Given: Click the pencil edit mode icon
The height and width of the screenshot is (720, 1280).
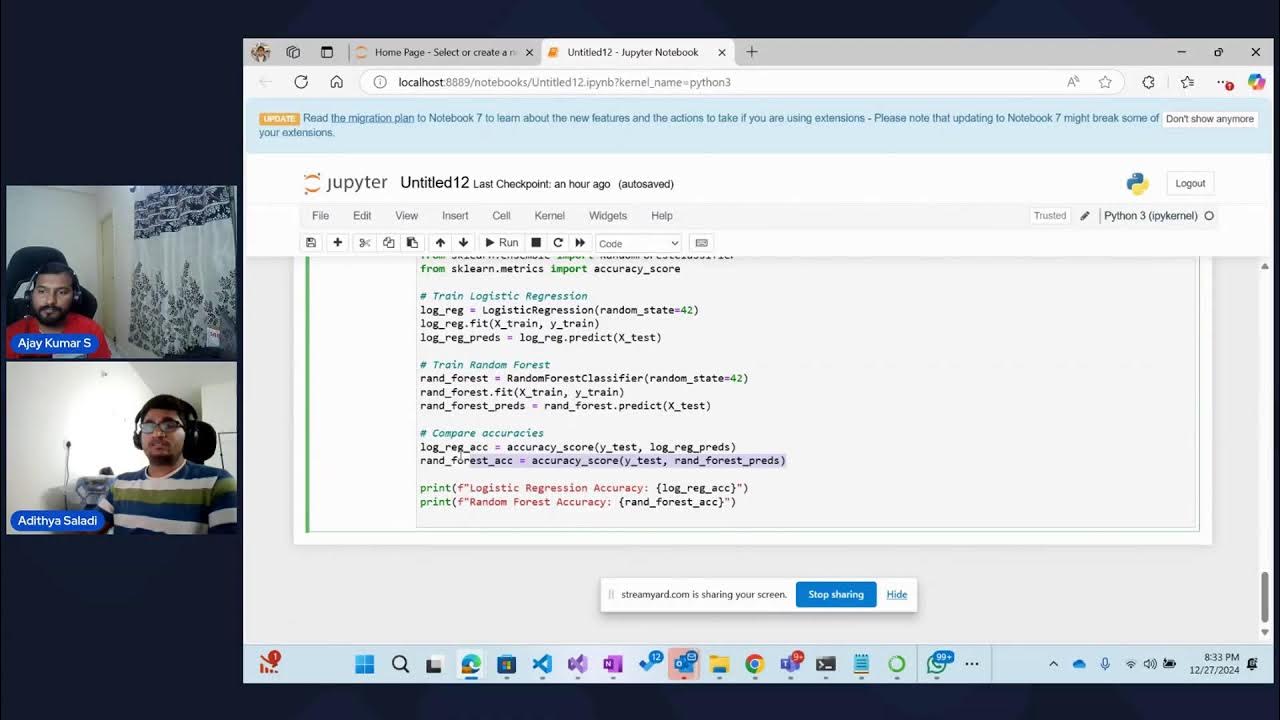Looking at the screenshot, I should tap(1085, 216).
